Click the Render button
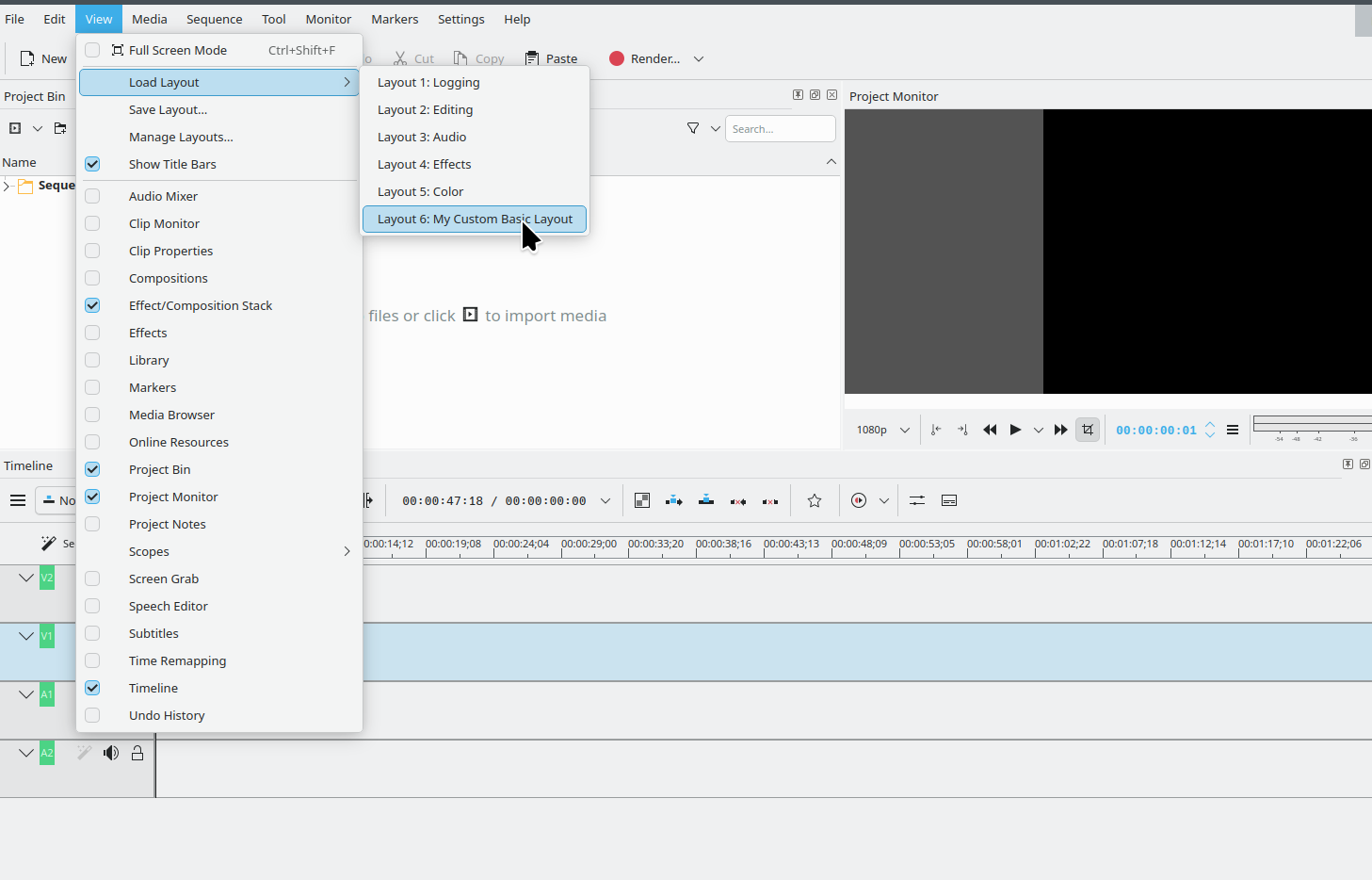This screenshot has width=1372, height=880. (x=645, y=58)
